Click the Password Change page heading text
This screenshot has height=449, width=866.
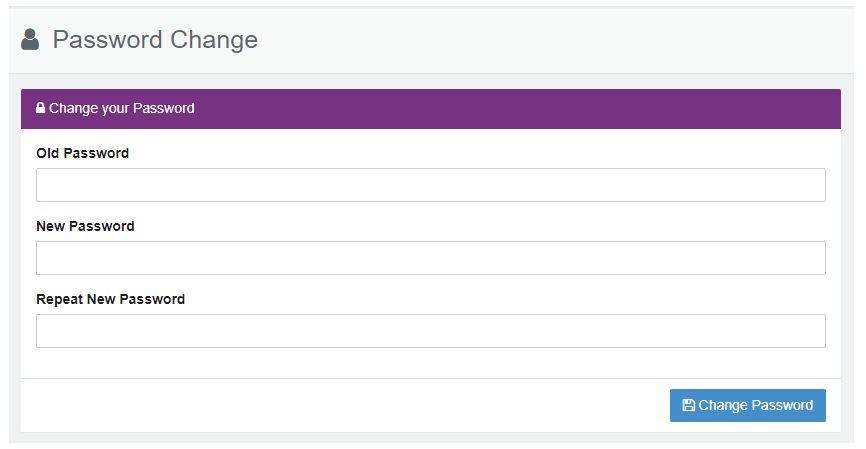pos(155,40)
